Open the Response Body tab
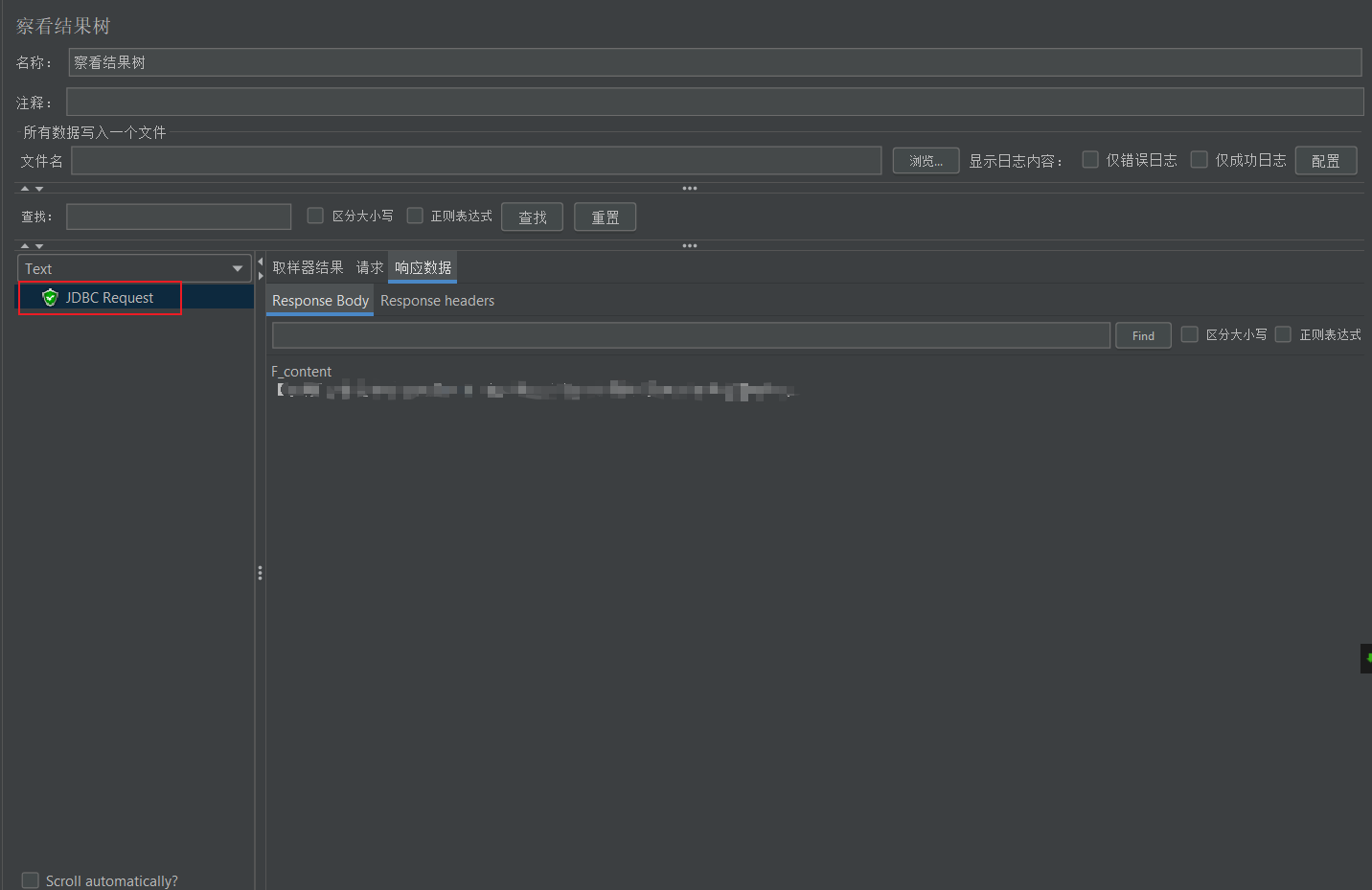 pos(320,300)
